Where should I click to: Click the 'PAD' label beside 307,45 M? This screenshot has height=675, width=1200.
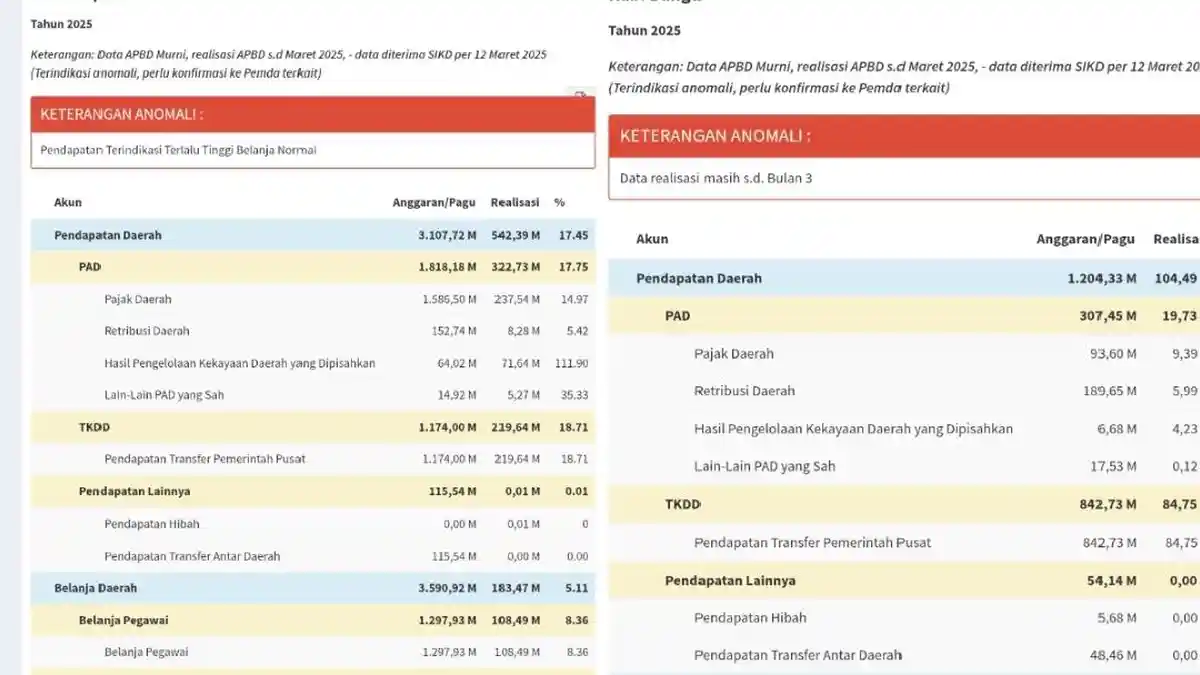678,316
